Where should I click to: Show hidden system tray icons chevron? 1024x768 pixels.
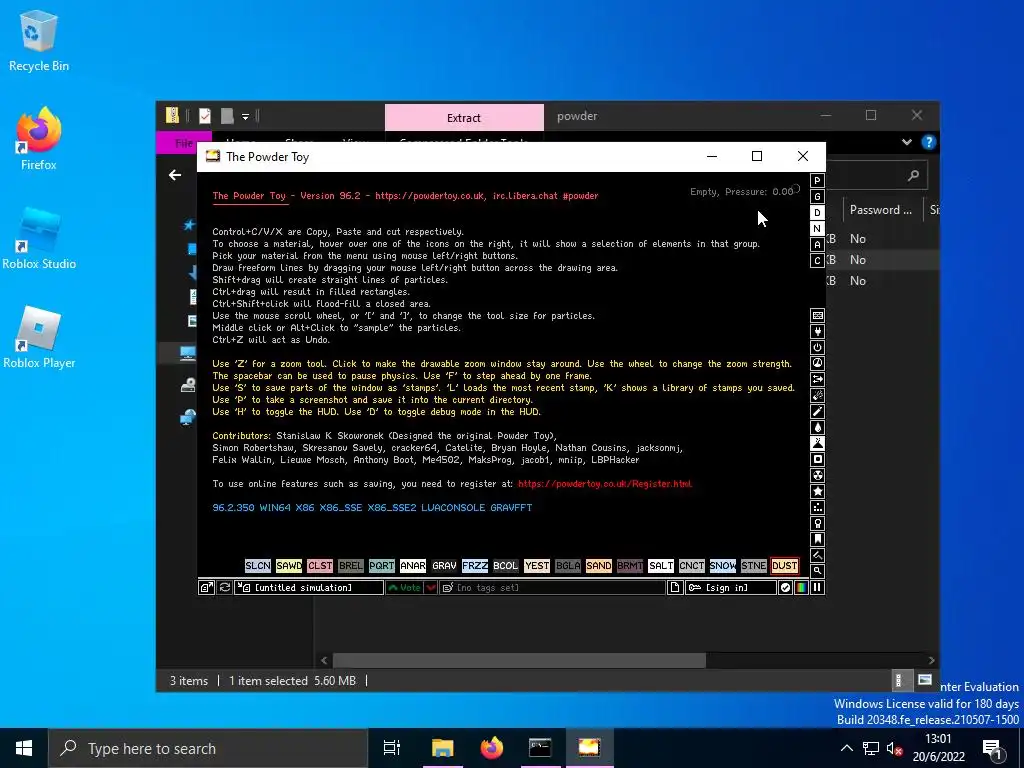(x=846, y=748)
